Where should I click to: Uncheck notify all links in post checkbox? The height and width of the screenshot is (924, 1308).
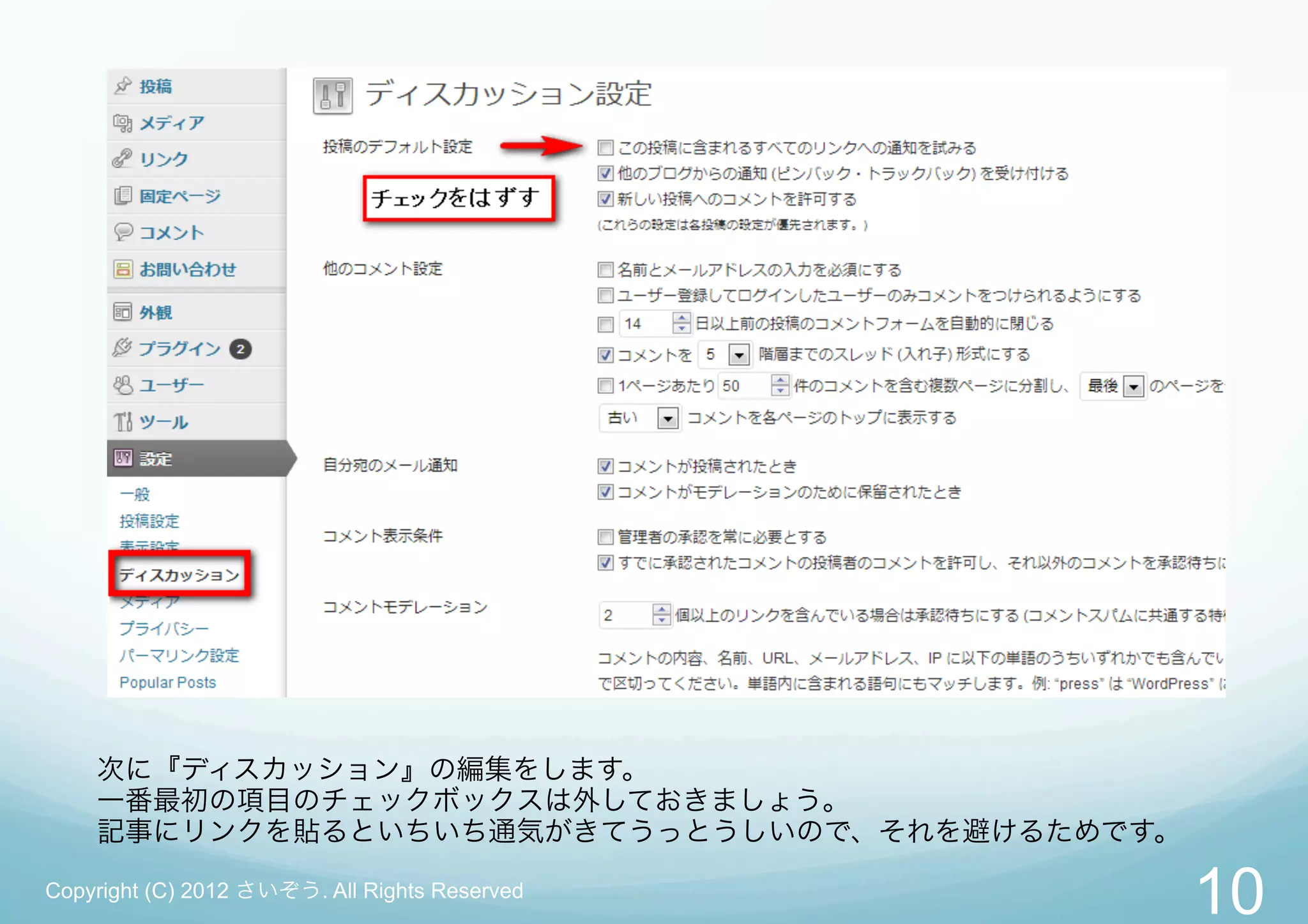point(605,148)
